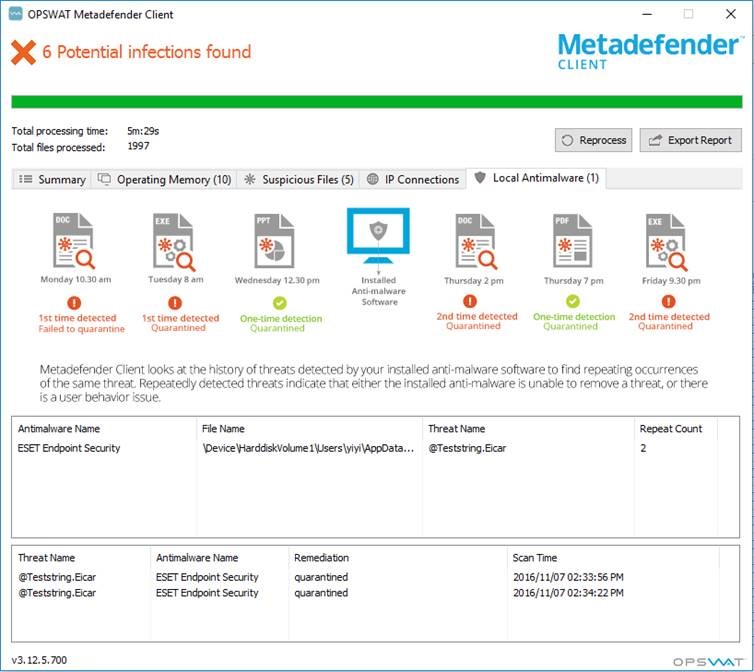Click the 'One-time detection Quarantined' label under Wednesday
Screen dimensions: 754x672
coord(280,323)
